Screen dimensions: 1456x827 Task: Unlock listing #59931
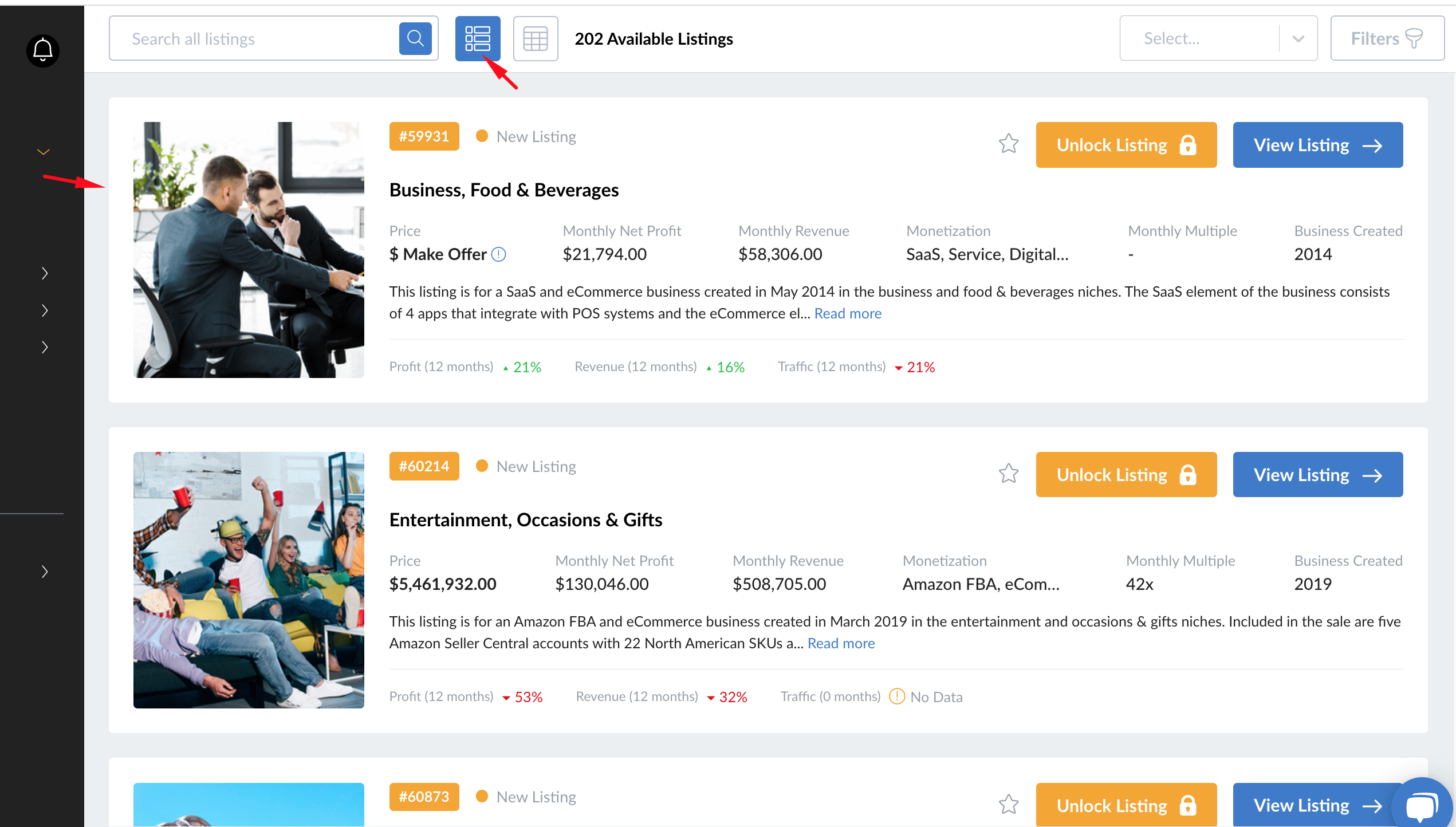point(1126,145)
